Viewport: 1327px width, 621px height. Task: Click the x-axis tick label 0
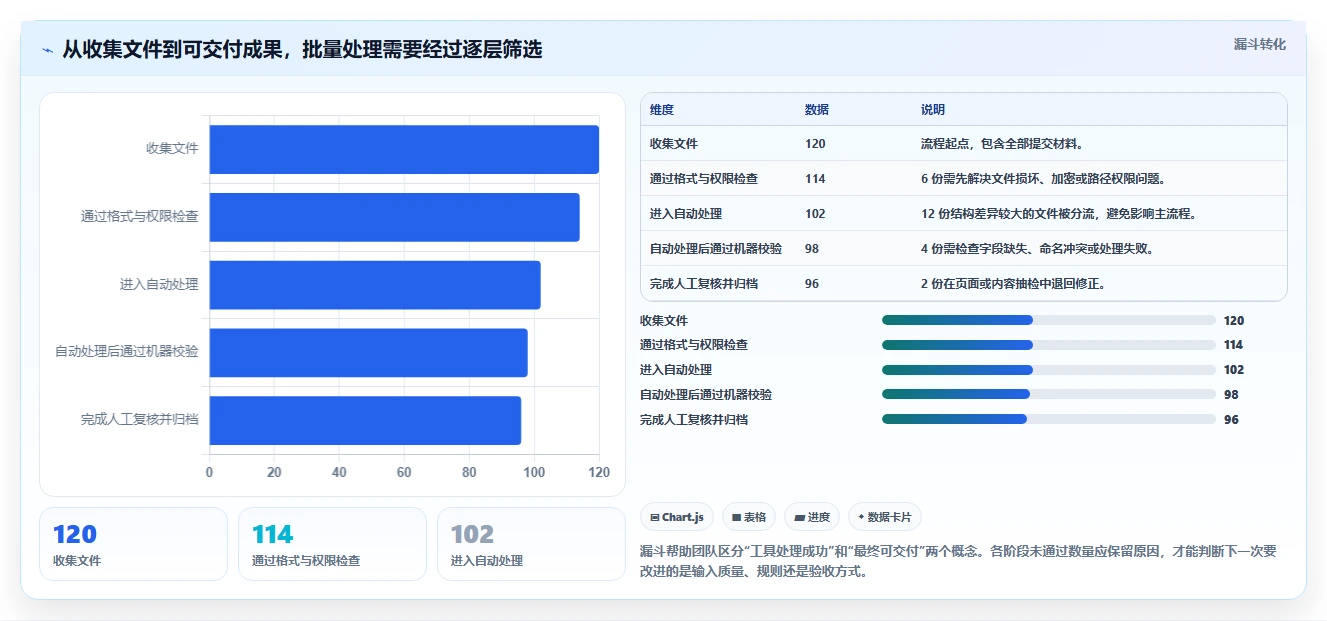[209, 473]
